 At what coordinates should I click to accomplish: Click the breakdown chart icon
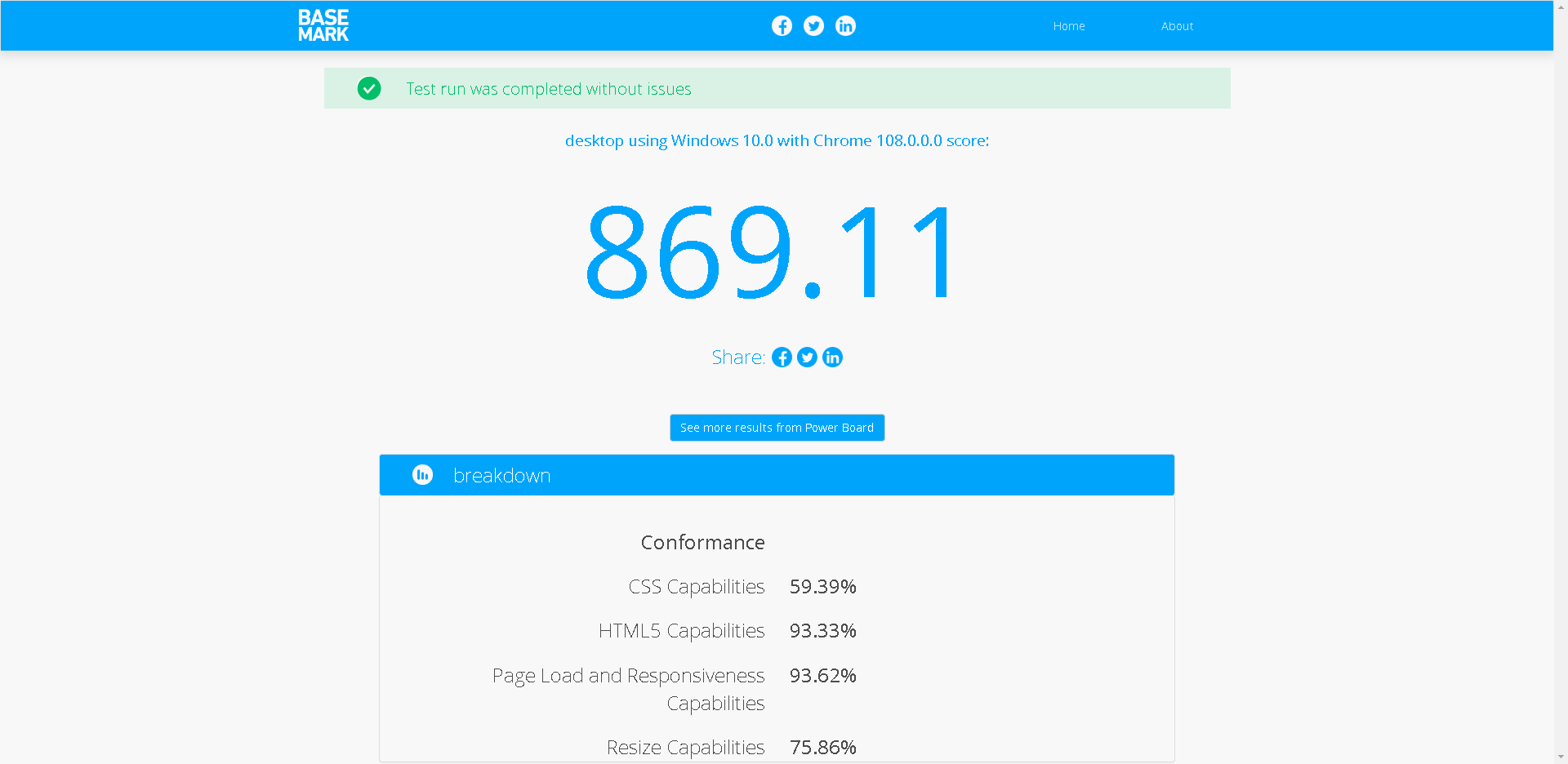422,475
